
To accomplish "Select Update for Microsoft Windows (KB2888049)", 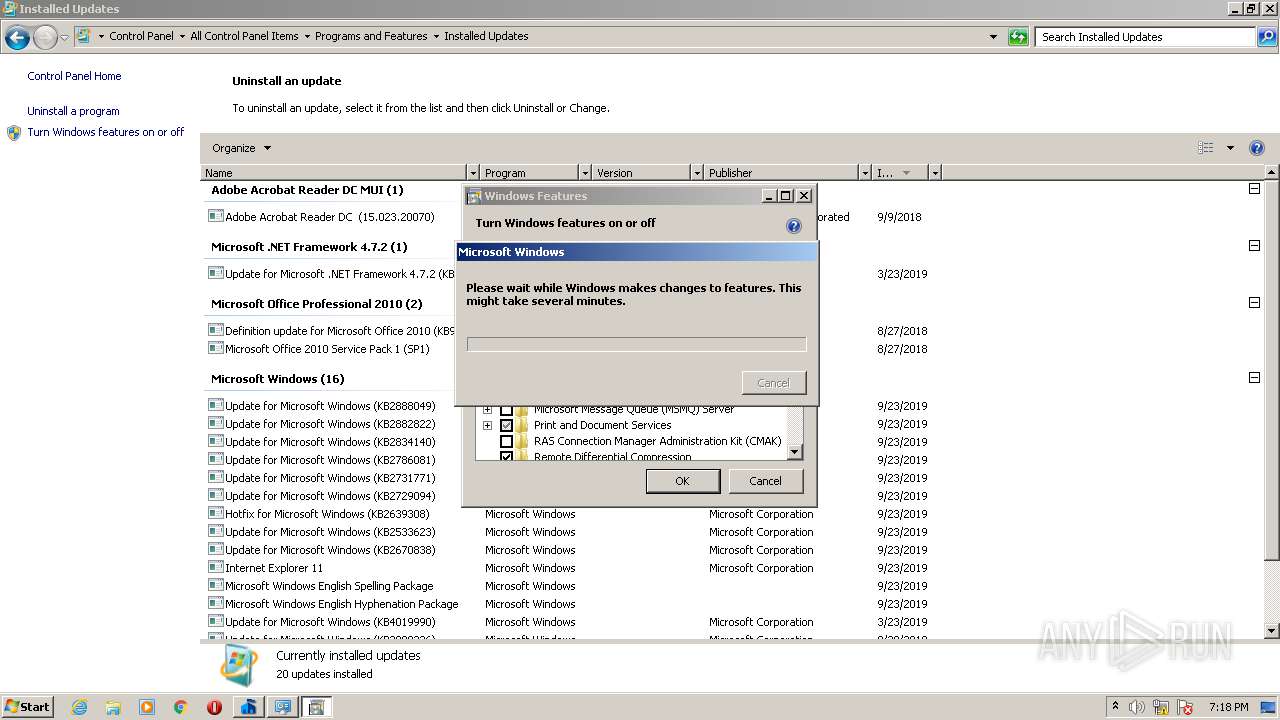I will (330, 406).
